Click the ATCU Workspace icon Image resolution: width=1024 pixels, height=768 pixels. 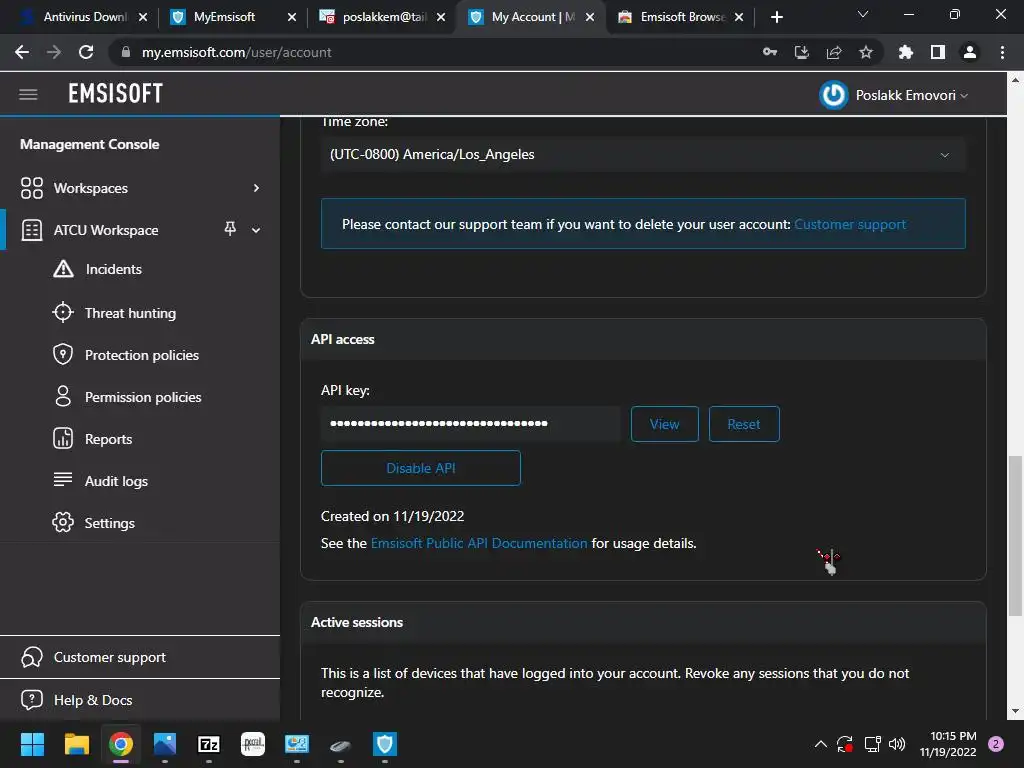point(31,230)
